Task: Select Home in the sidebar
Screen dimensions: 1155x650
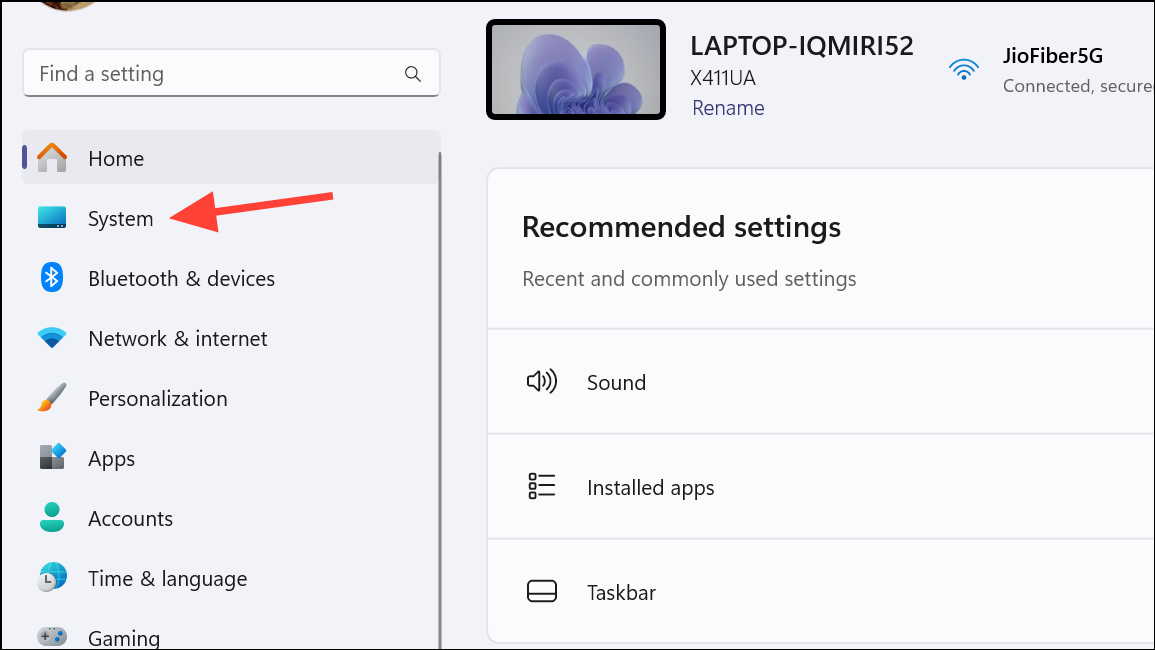Action: tap(115, 158)
